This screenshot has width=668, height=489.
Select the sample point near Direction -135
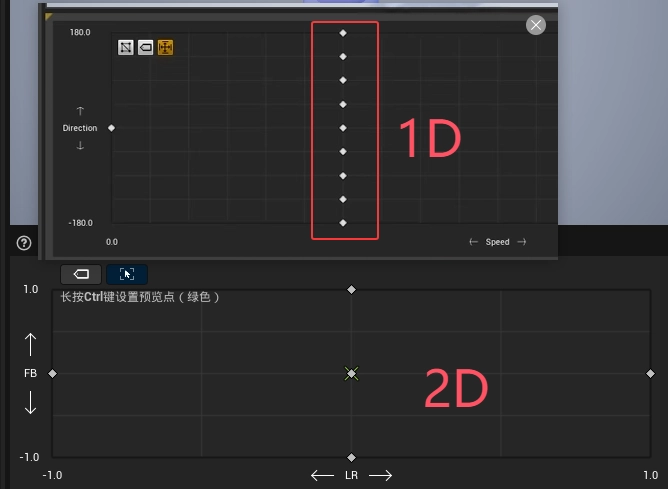(x=343, y=199)
